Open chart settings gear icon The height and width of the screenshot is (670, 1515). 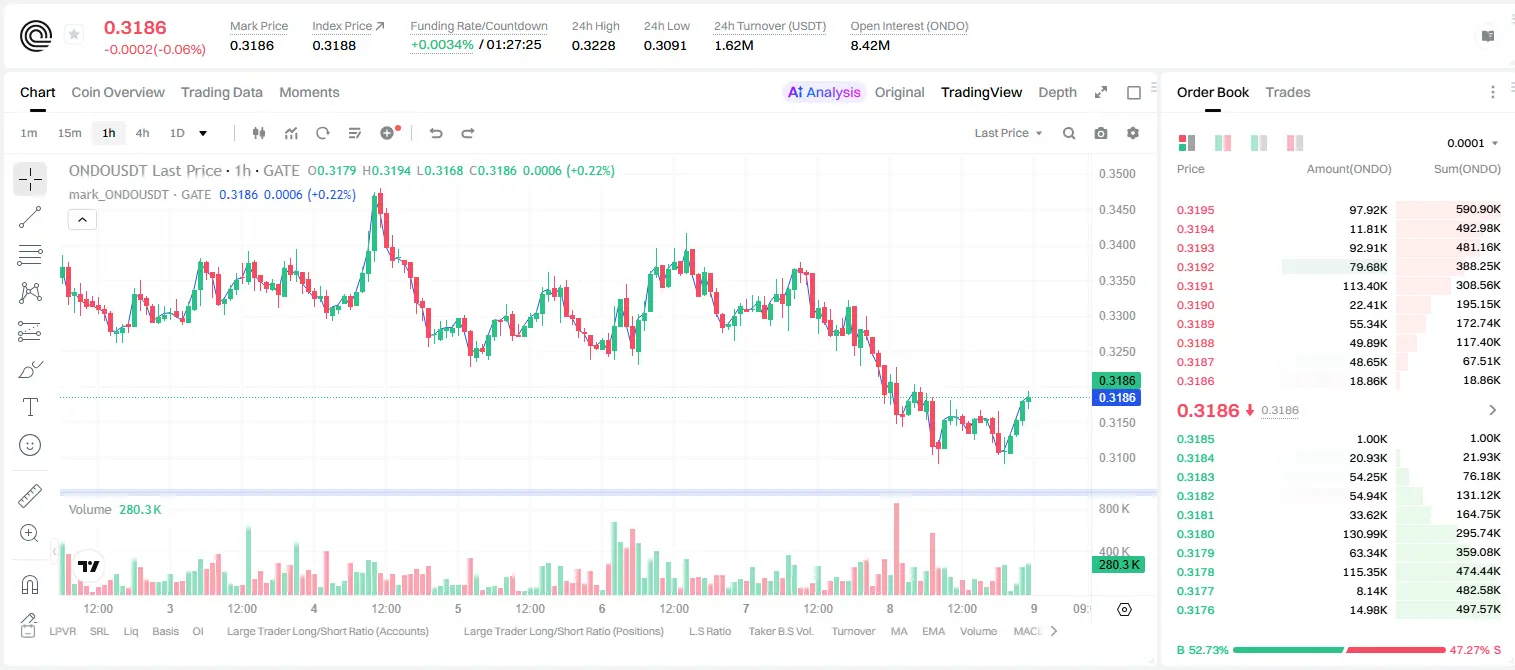click(x=1133, y=133)
